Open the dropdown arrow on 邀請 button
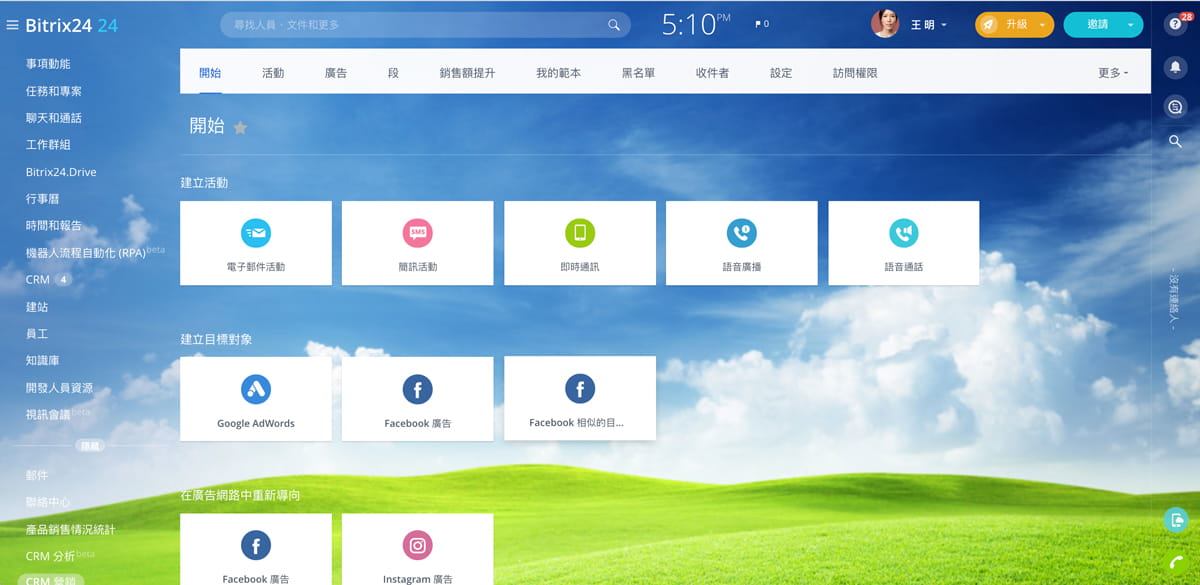Viewport: 1200px width, 585px height. [x=1130, y=25]
